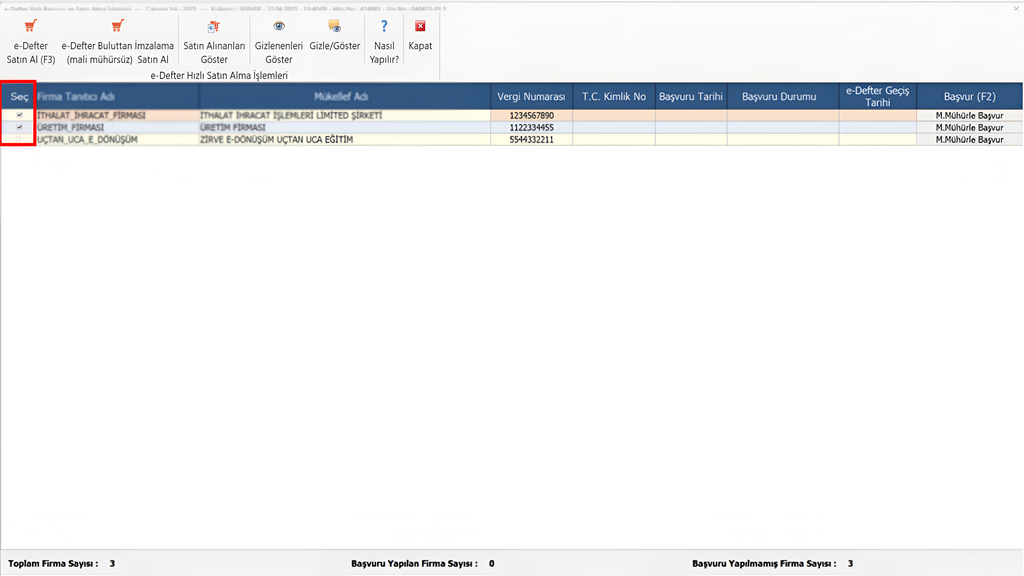Click the e-Defter Hızlı Satın Alma İşlemleri label

point(219,76)
